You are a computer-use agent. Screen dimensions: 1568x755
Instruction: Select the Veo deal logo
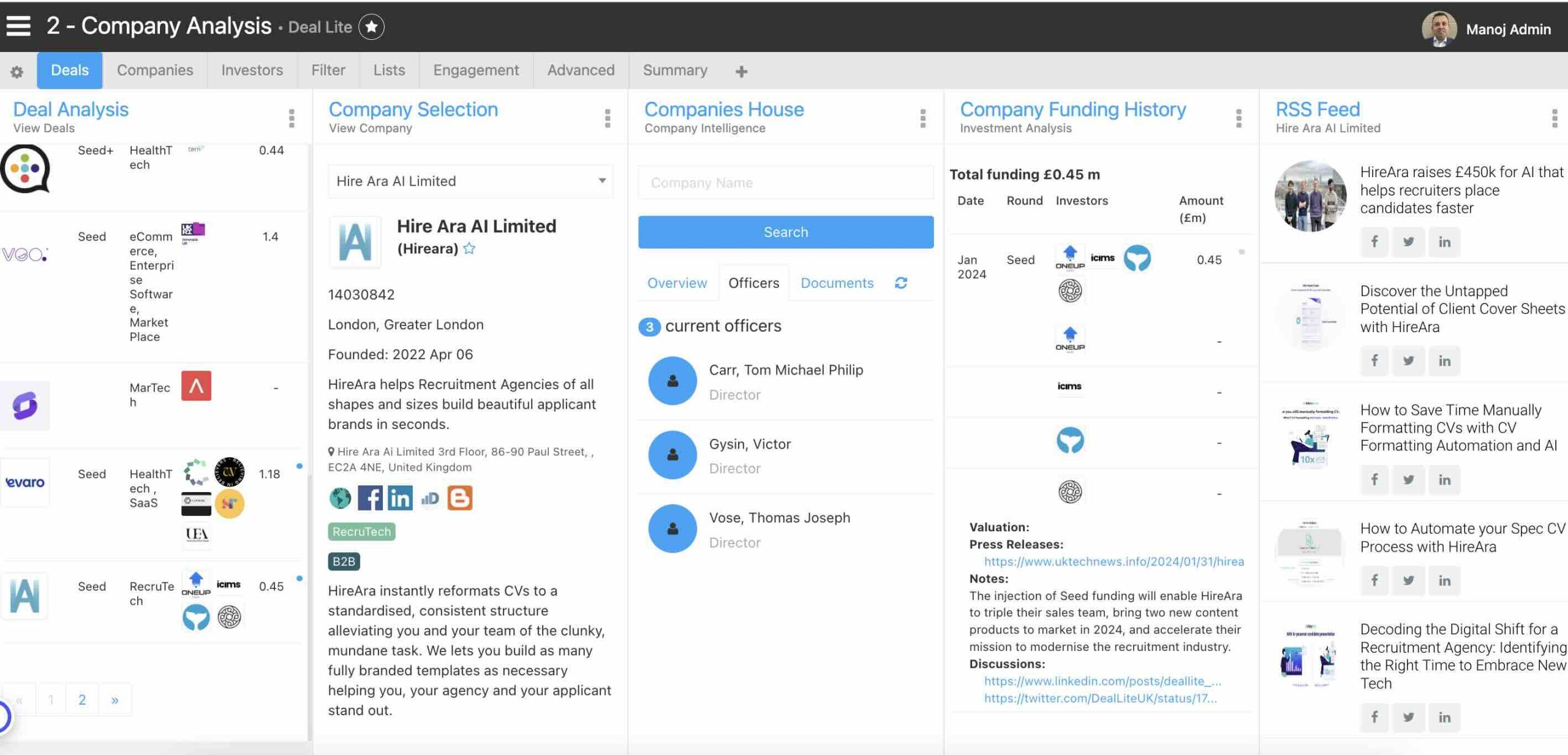click(x=25, y=254)
